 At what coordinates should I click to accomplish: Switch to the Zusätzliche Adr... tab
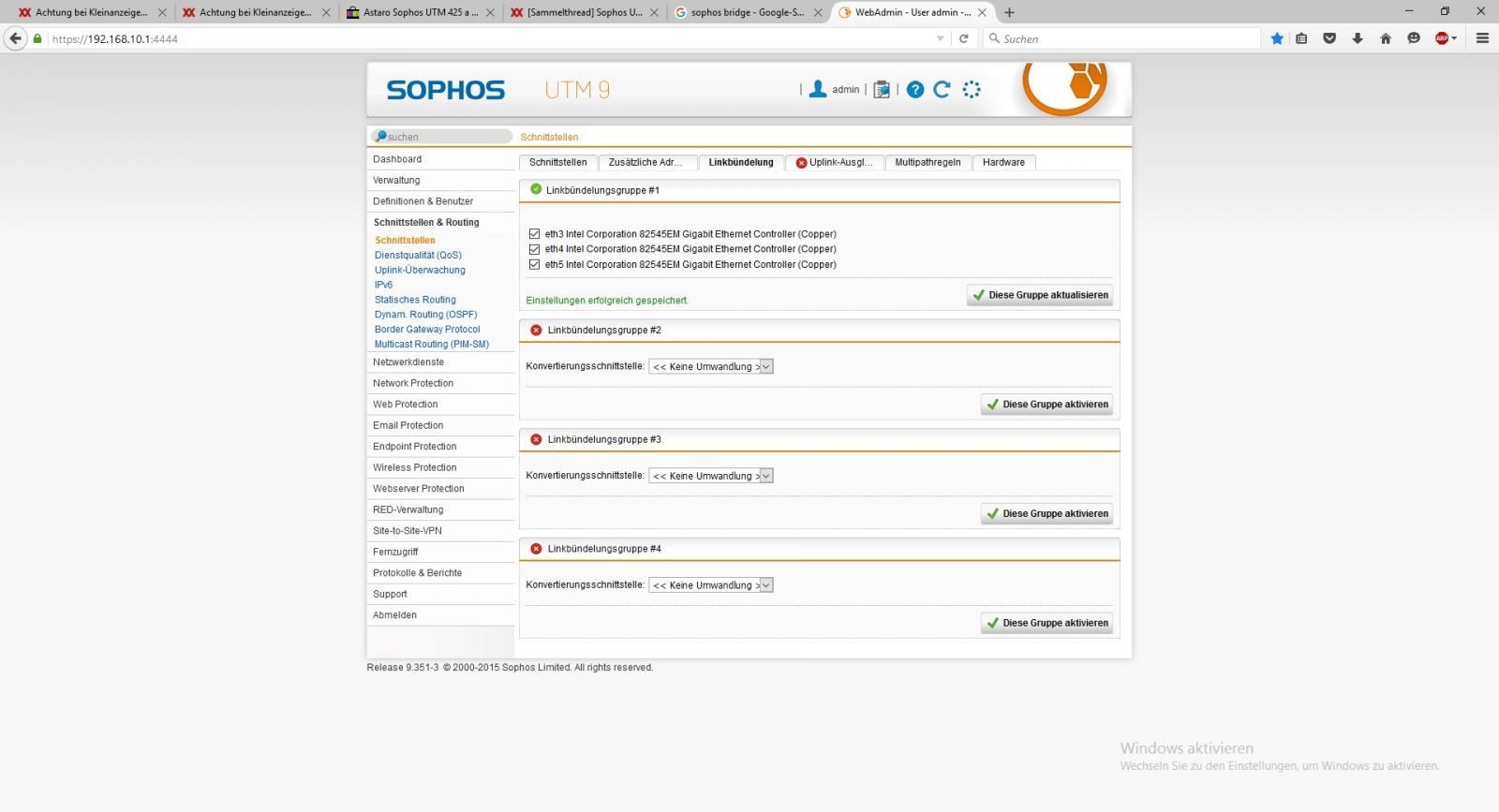pyautogui.click(x=646, y=162)
